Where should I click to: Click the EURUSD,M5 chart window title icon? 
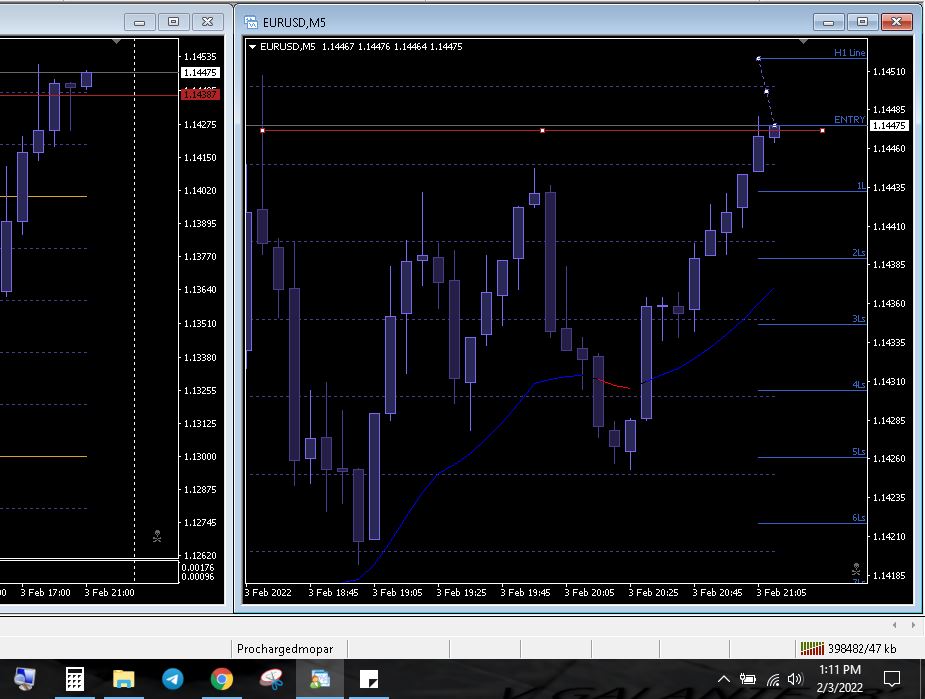pos(251,22)
